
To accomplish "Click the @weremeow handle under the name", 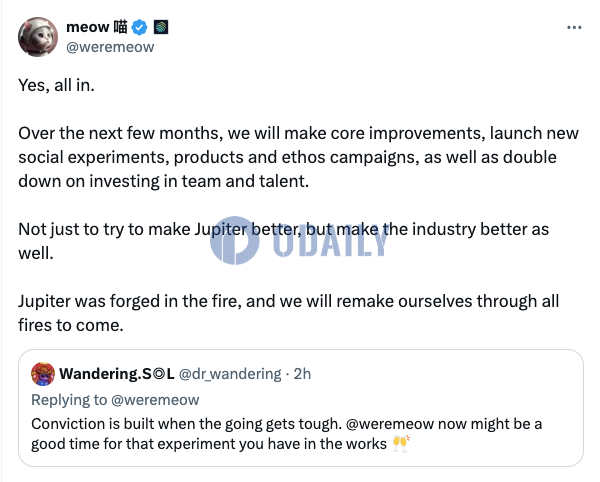I will [110, 47].
